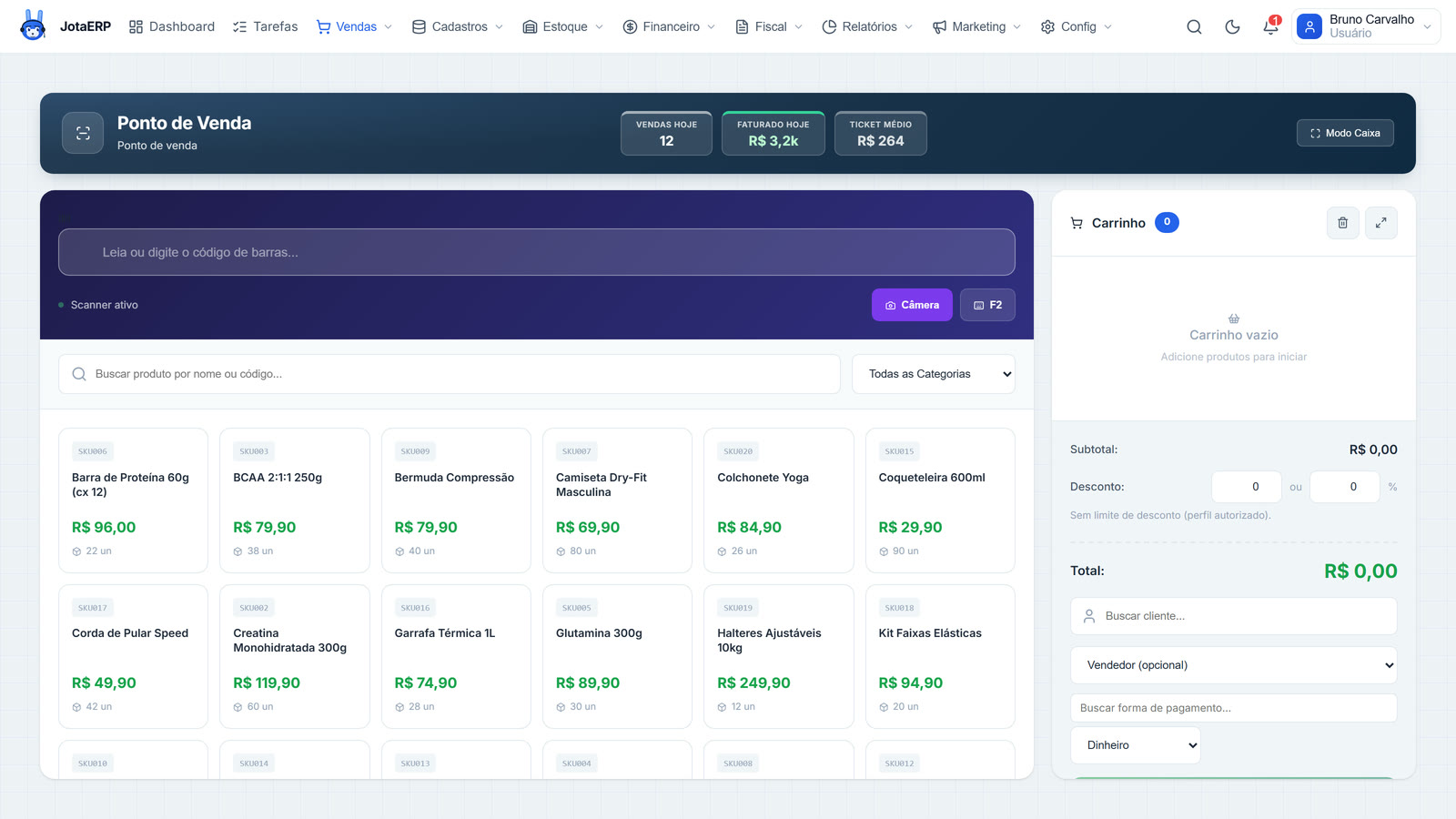This screenshot has height=819, width=1456.
Task: Click the Modo Caixa button
Action: (1345, 133)
